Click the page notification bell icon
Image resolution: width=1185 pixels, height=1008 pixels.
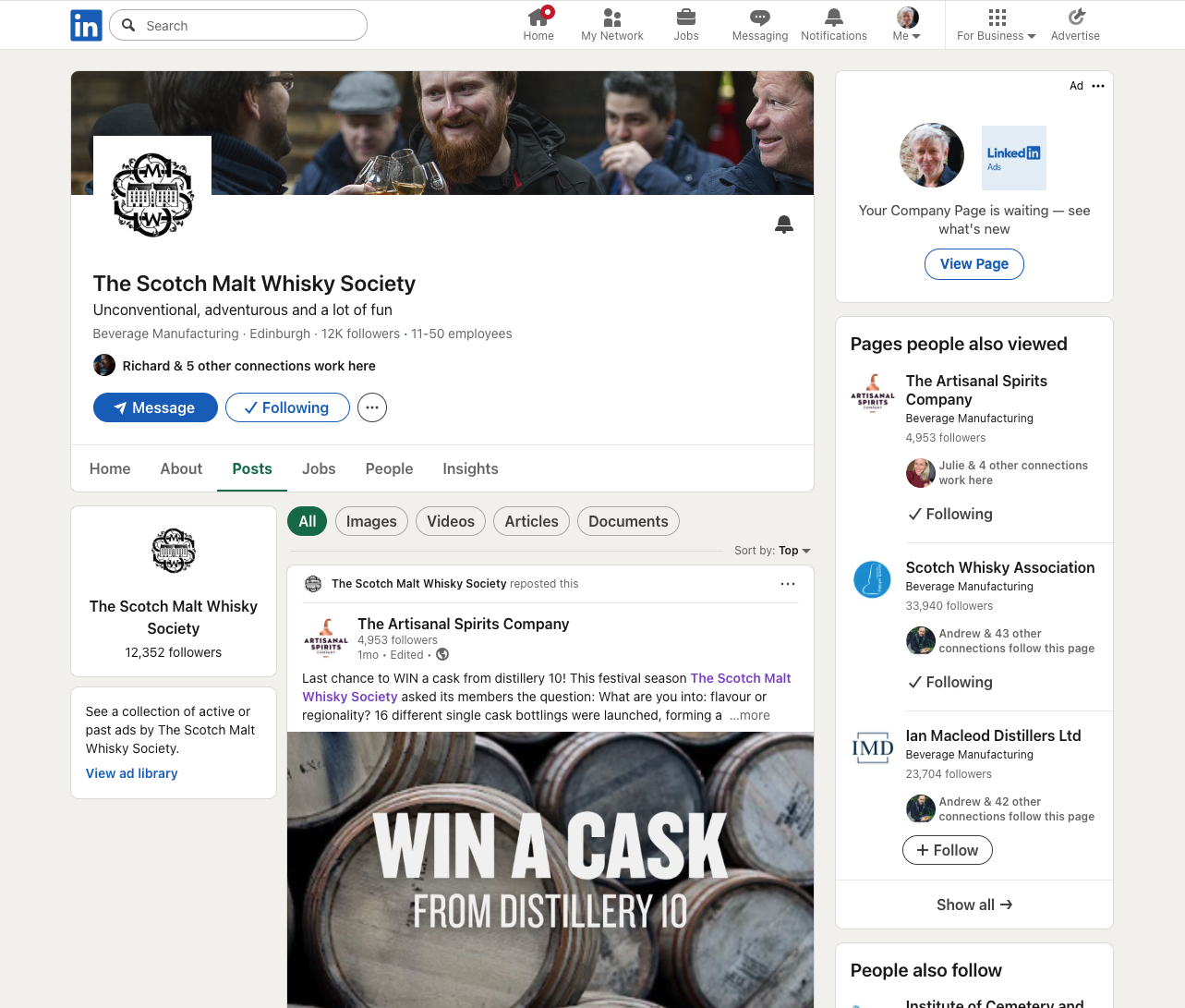click(x=784, y=225)
